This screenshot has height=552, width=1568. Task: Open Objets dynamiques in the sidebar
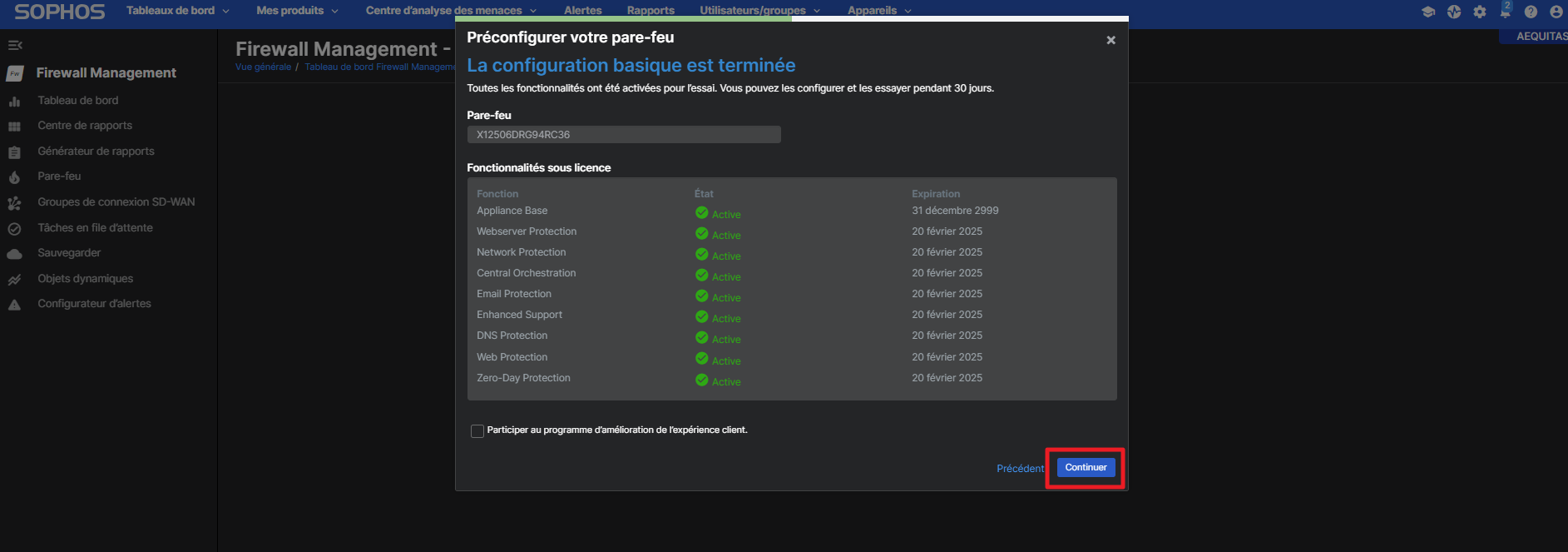85,279
